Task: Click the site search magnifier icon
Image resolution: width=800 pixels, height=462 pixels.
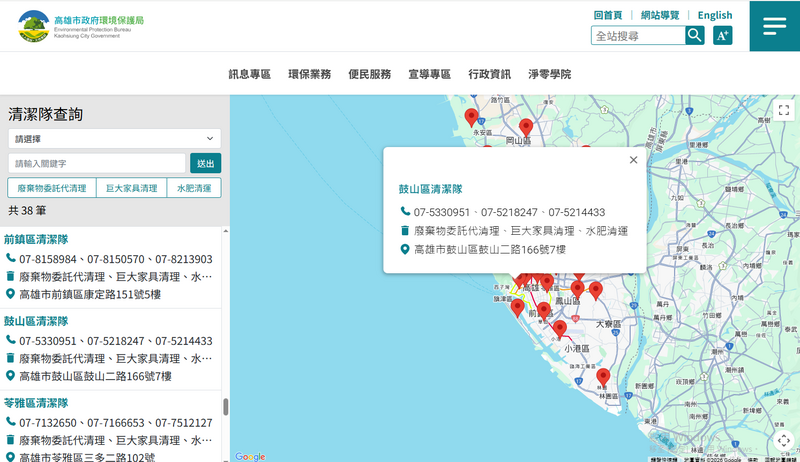Action: 695,36
